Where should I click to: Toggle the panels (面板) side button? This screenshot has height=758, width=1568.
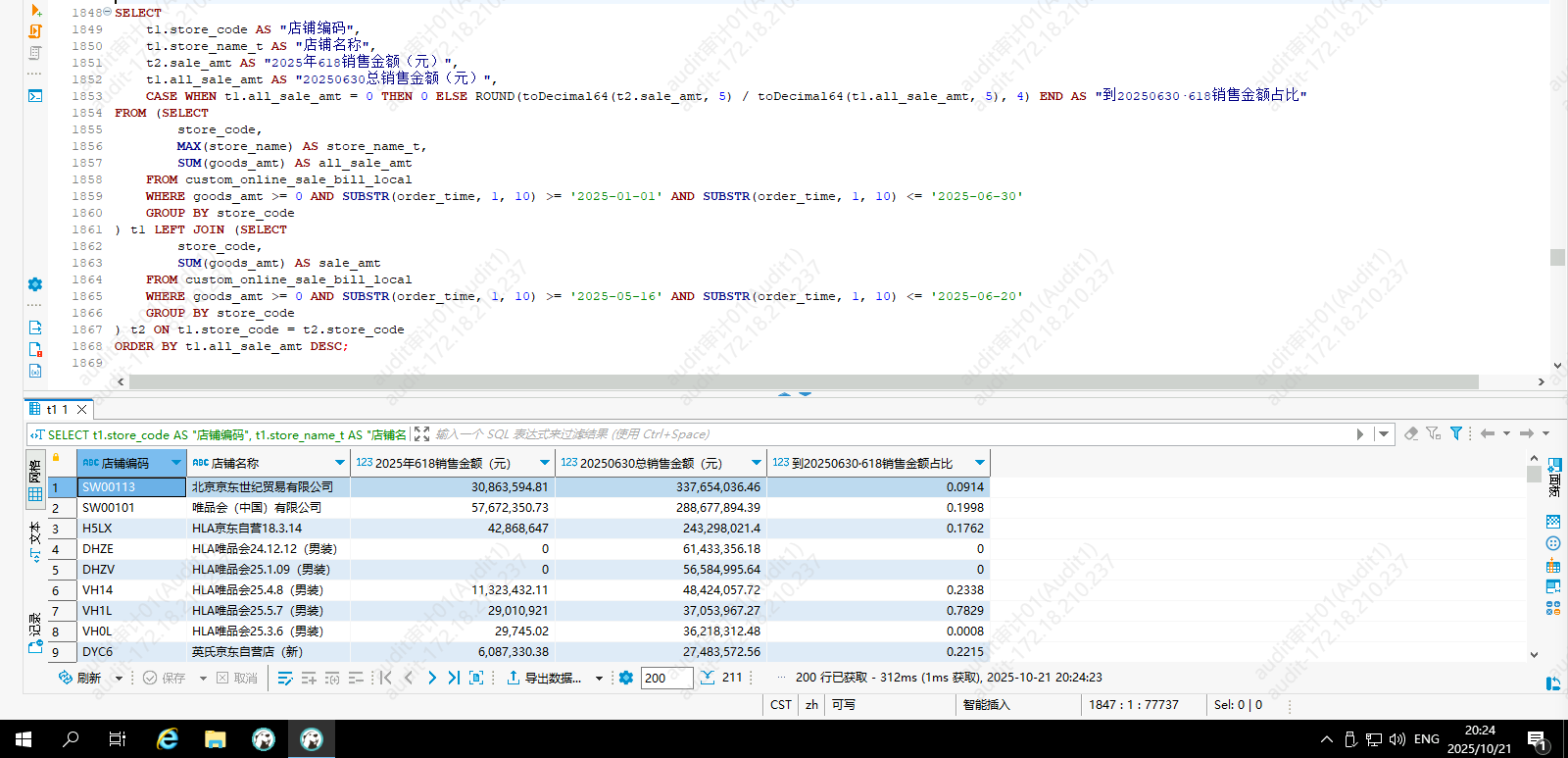pos(1554,478)
